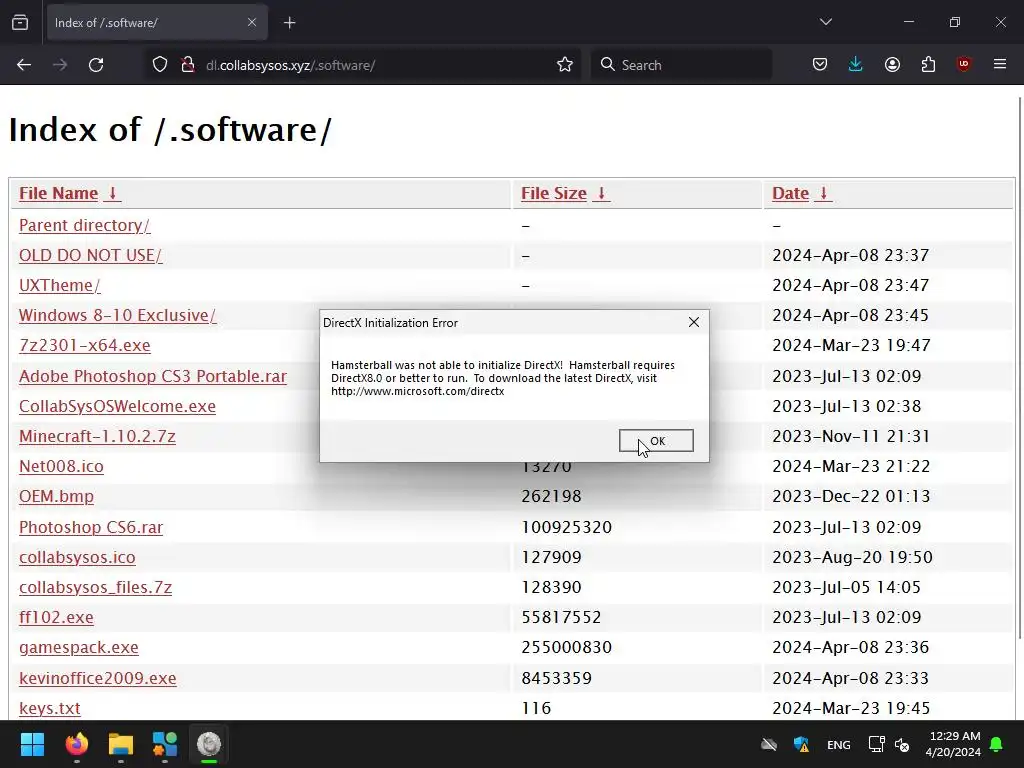Select Hamsterball app in taskbar
Viewport: 1024px width, 768px height.
coord(209,744)
